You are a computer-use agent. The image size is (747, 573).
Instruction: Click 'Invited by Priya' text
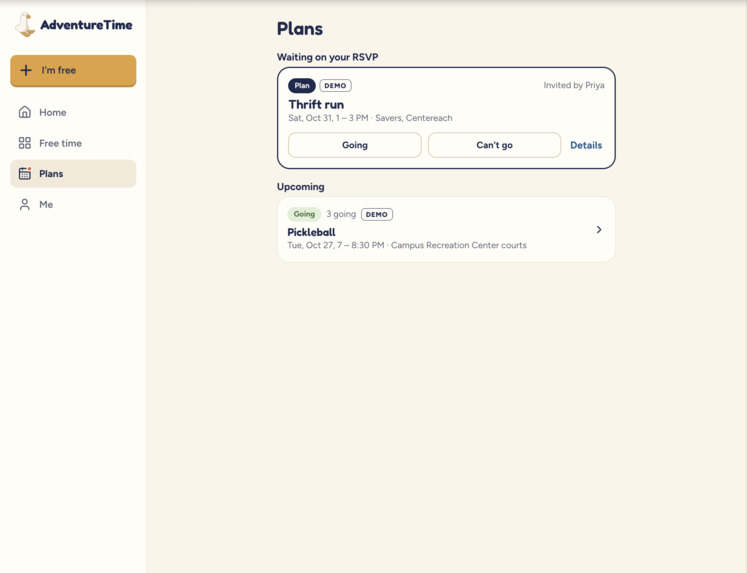coord(574,85)
